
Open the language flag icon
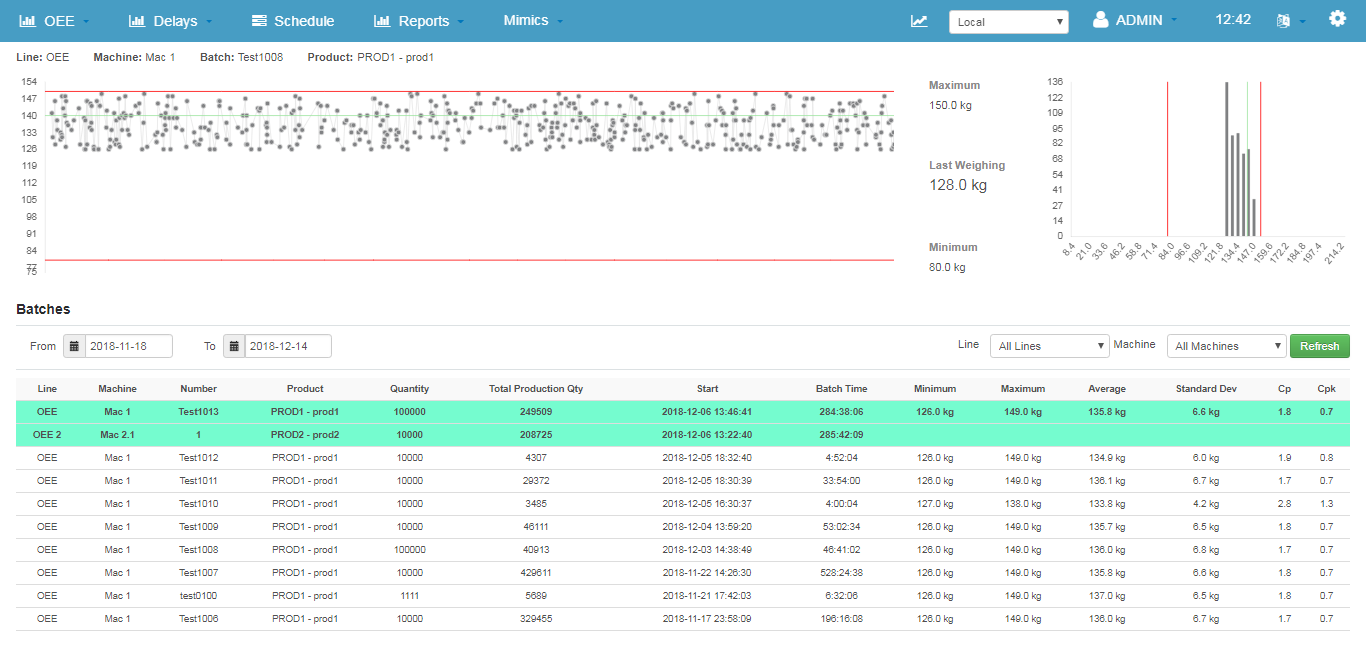pyautogui.click(x=1283, y=20)
